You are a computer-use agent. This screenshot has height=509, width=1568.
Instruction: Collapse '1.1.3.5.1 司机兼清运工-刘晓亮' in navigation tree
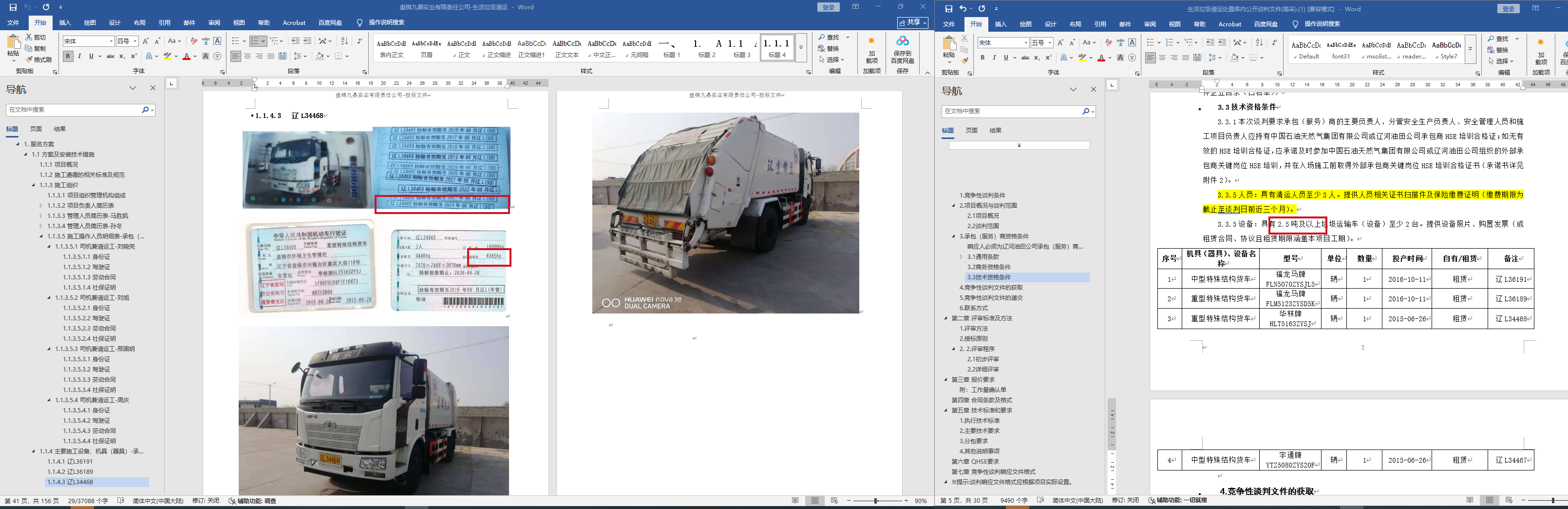point(49,246)
